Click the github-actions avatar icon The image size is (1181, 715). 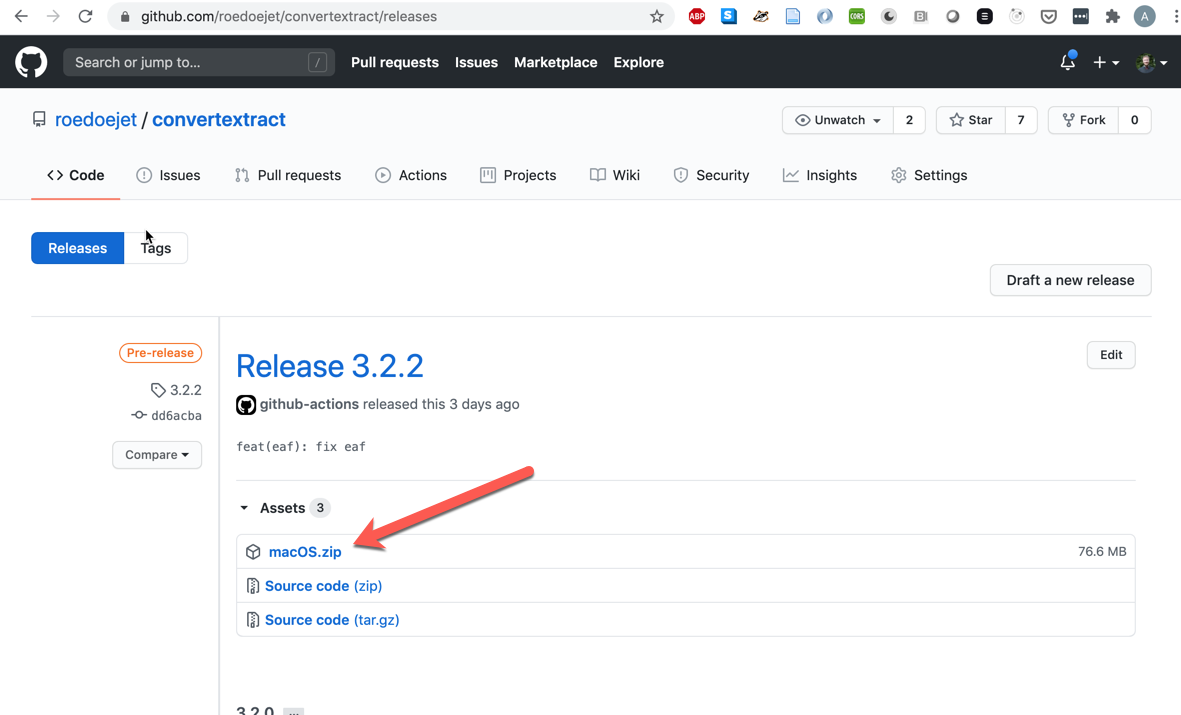246,405
